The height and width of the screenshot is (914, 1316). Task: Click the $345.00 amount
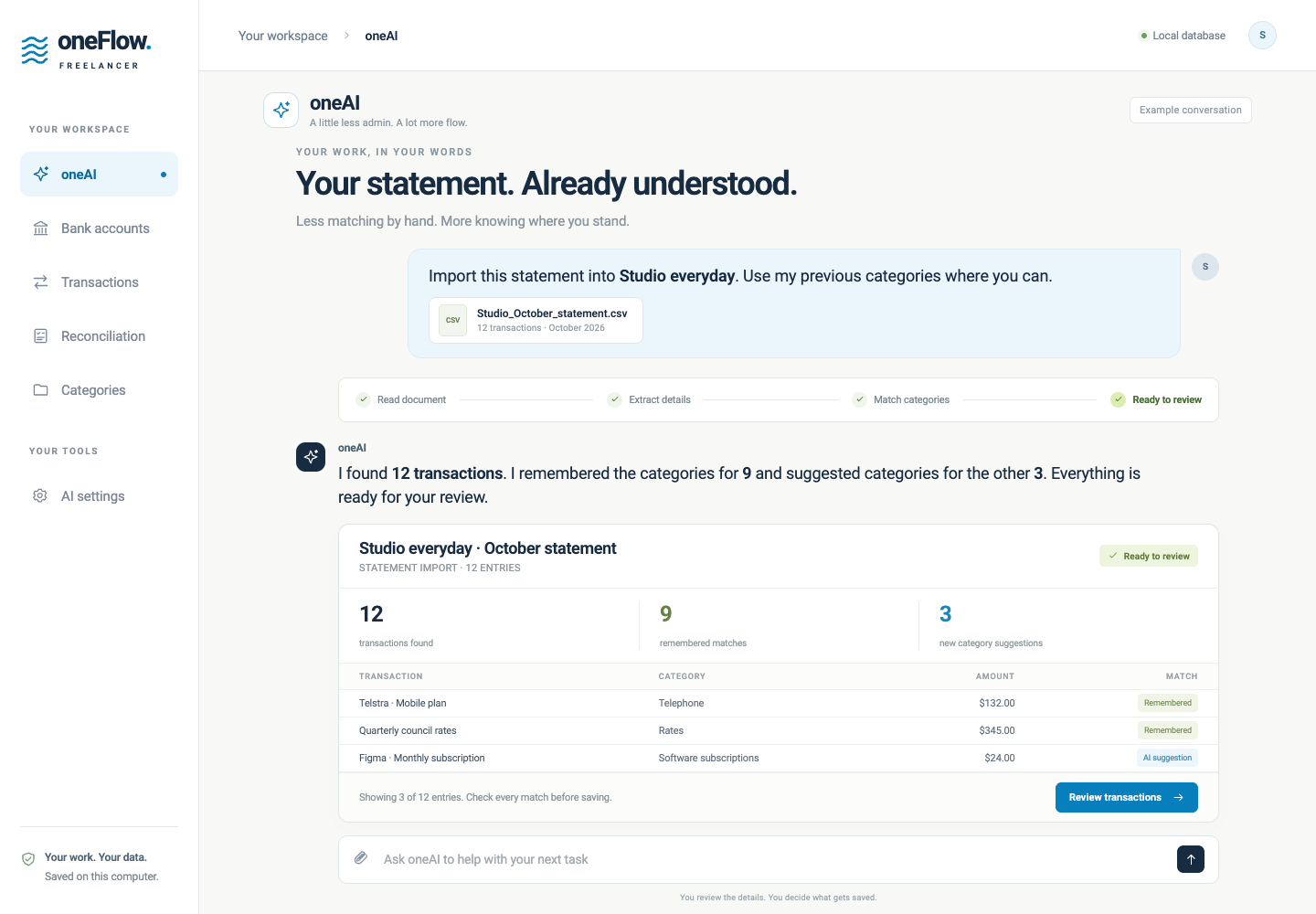[997, 730]
